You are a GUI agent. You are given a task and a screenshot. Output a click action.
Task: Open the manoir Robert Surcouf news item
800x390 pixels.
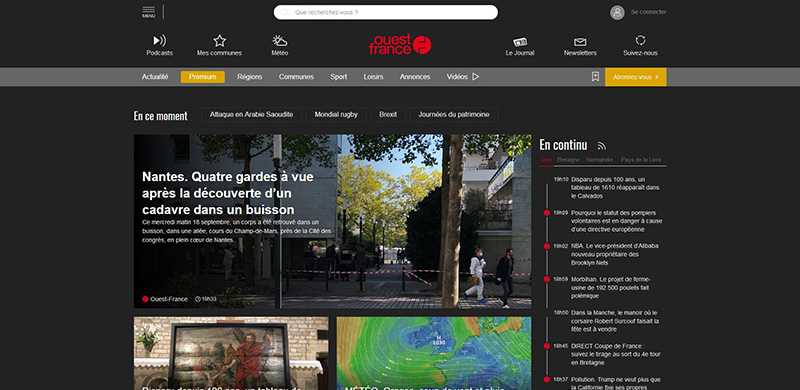[x=615, y=321]
